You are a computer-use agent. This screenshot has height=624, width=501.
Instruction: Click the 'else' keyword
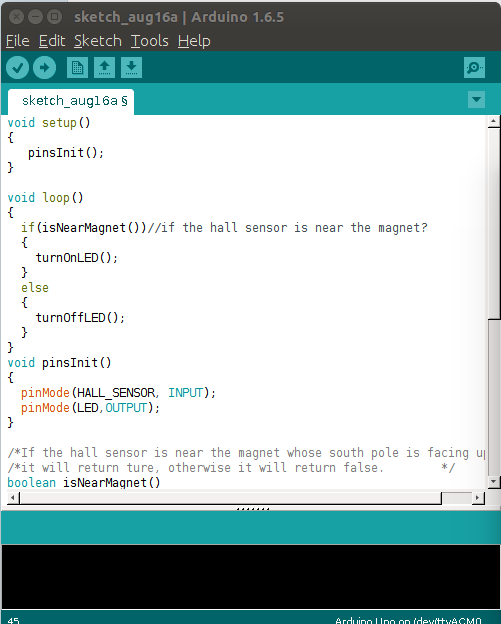(35, 288)
